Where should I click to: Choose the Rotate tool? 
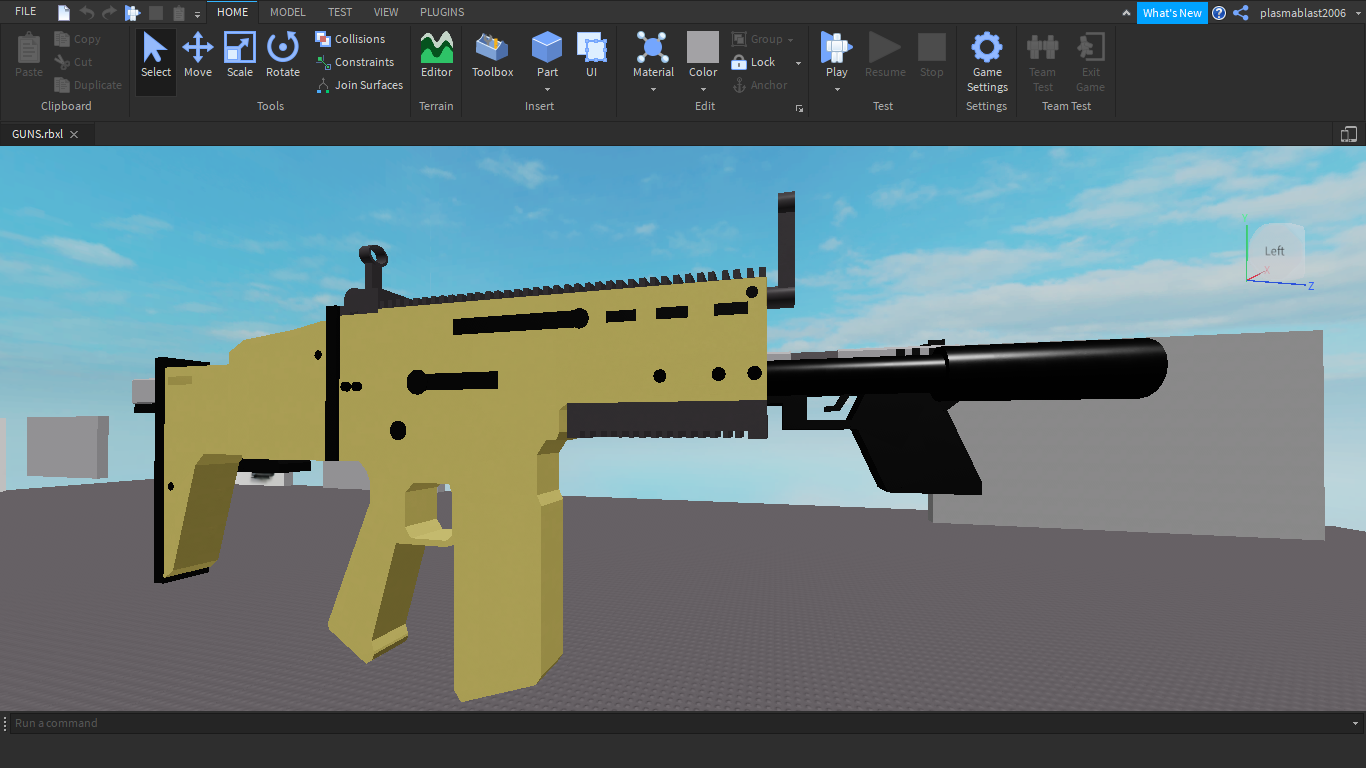point(283,55)
